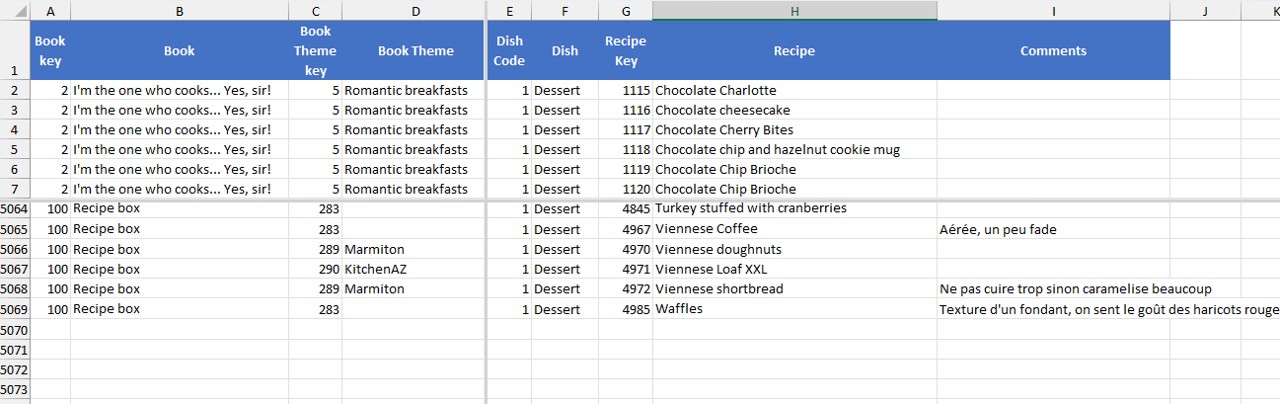Select the KitchenAZ book theme cell

pyautogui.click(x=415, y=269)
